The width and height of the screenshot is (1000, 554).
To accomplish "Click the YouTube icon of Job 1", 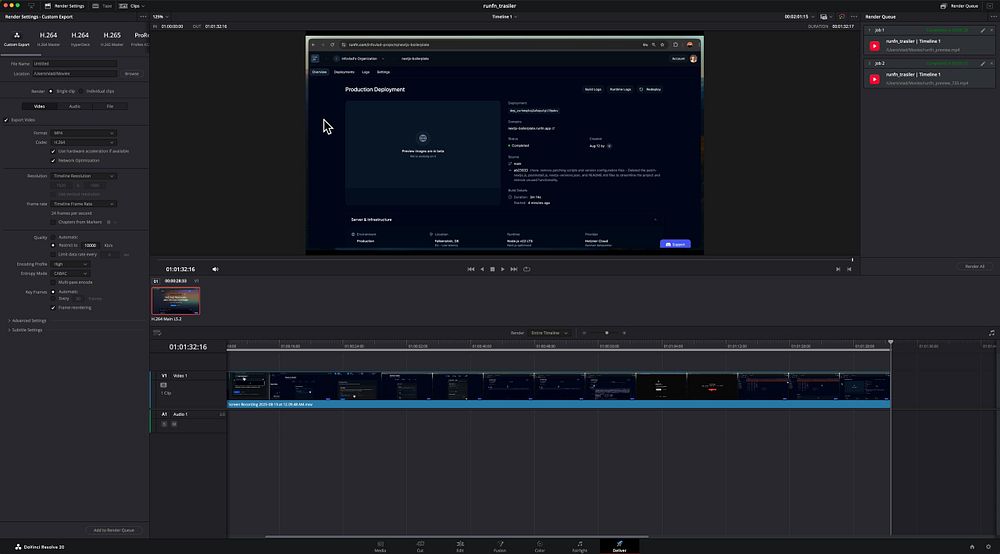I will coord(874,46).
